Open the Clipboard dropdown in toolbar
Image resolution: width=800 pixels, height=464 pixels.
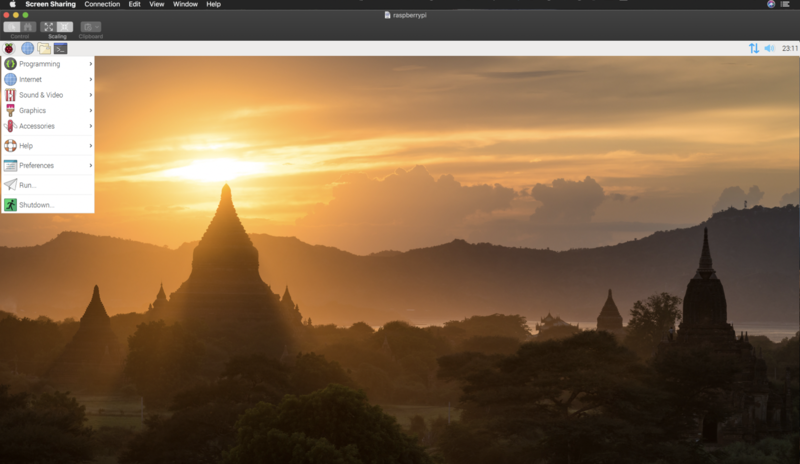(x=90, y=27)
